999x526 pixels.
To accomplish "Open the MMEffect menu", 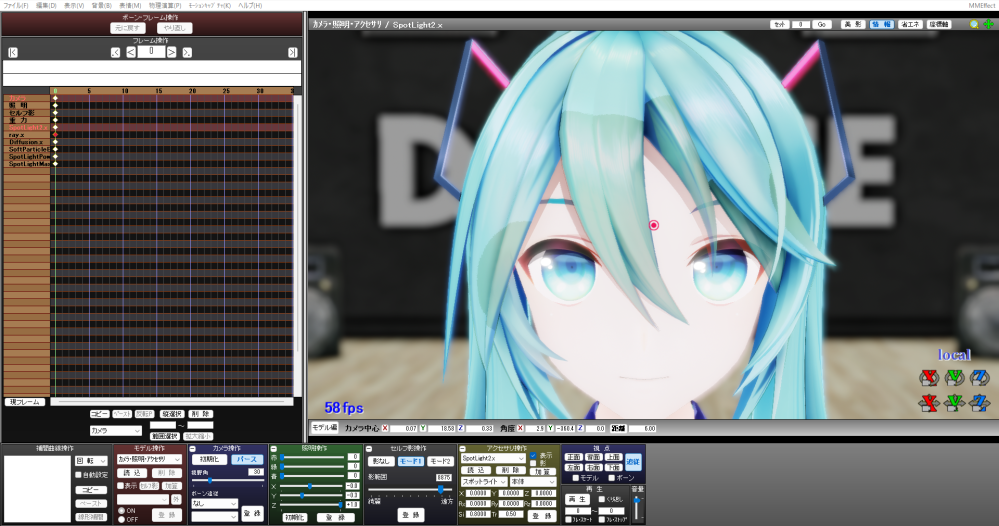I will click(x=982, y=5).
